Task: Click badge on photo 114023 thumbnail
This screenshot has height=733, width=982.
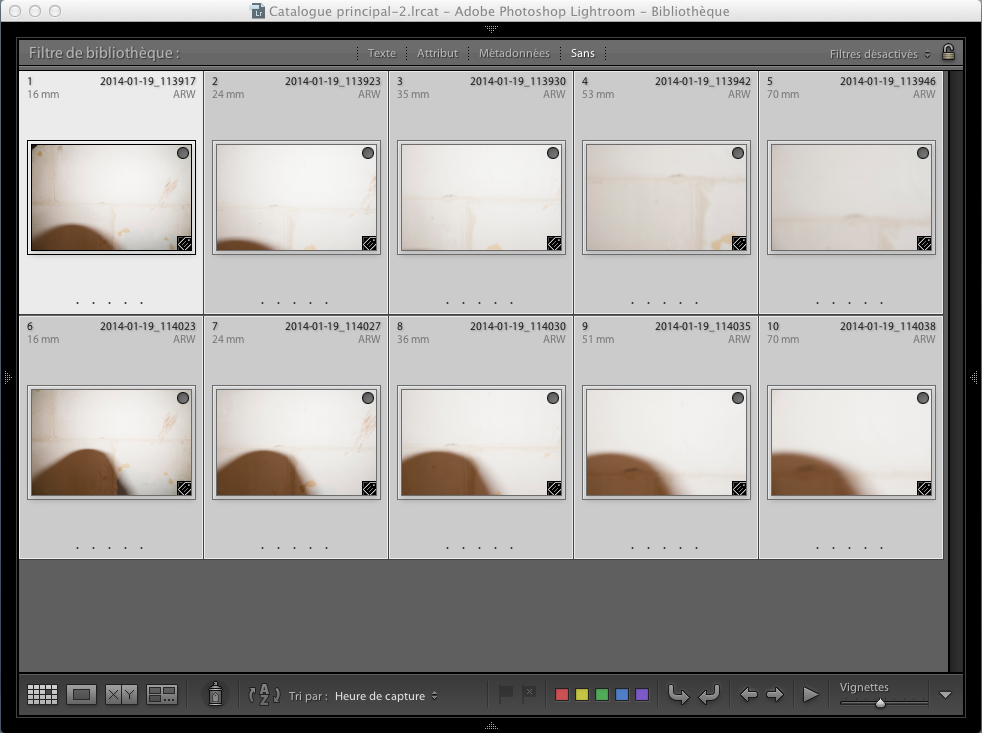Action: (184, 488)
